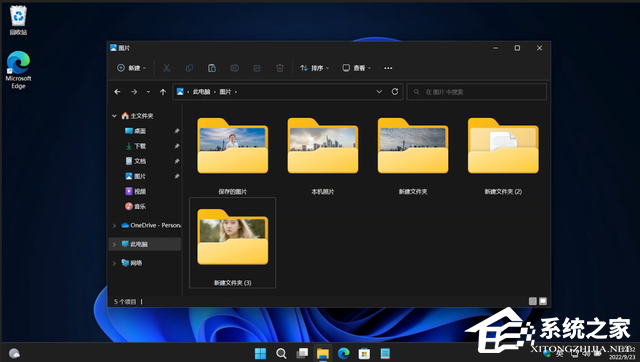The image size is (640, 362).
Task: Open Edge from the taskbar
Action: [x=344, y=353]
